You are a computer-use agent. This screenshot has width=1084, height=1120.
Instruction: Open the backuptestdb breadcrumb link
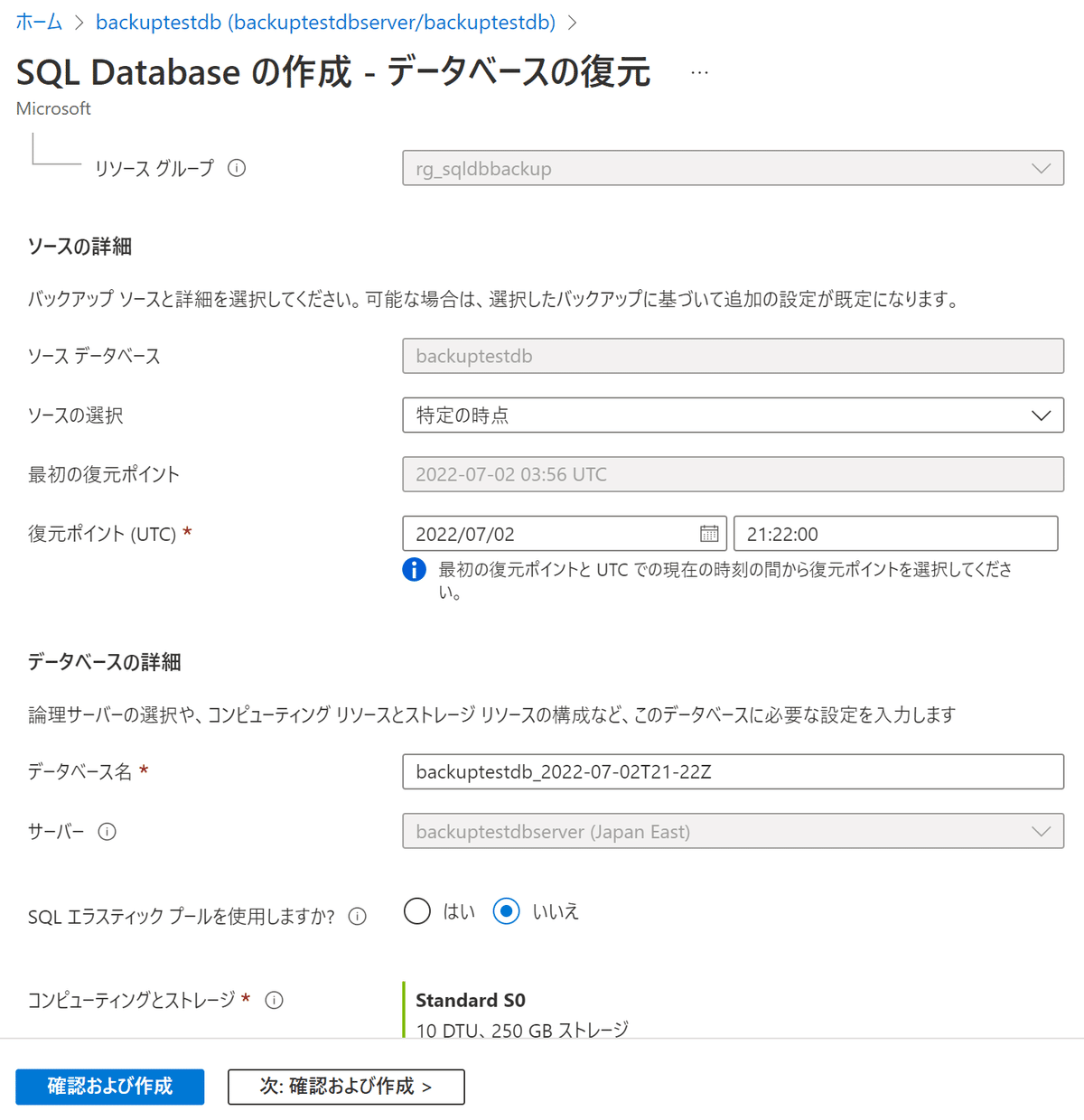tap(325, 23)
